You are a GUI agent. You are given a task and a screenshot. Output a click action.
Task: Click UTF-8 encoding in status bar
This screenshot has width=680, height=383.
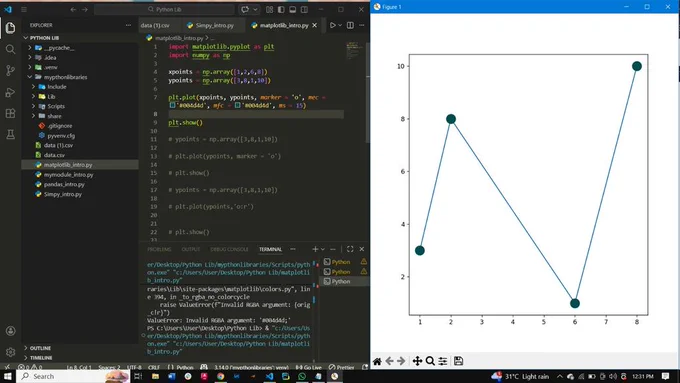click(x=134, y=367)
